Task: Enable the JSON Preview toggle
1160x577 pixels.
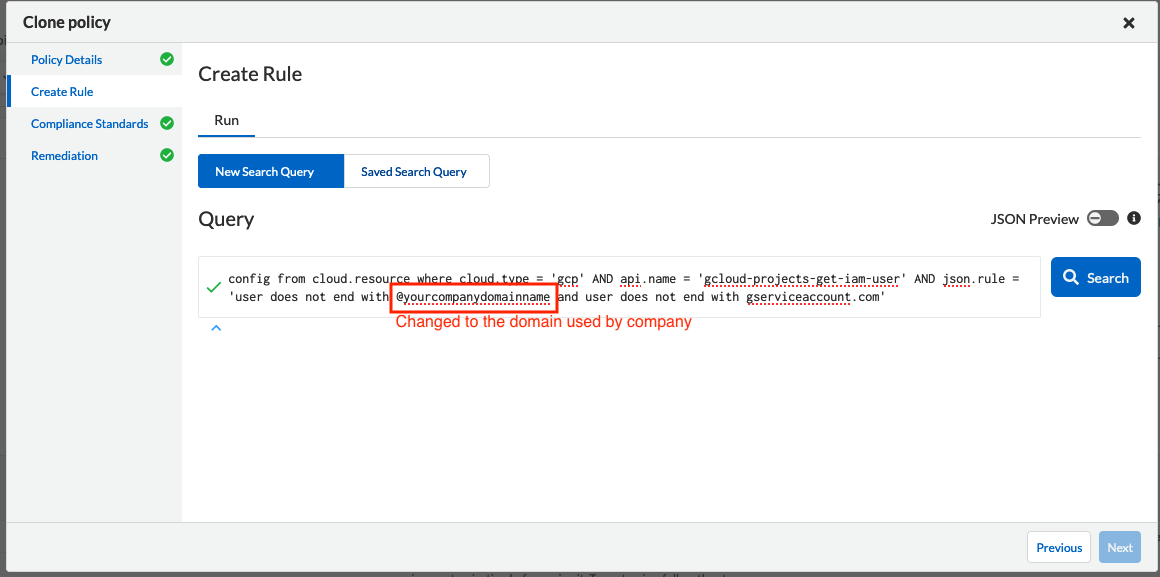Action: click(1103, 218)
